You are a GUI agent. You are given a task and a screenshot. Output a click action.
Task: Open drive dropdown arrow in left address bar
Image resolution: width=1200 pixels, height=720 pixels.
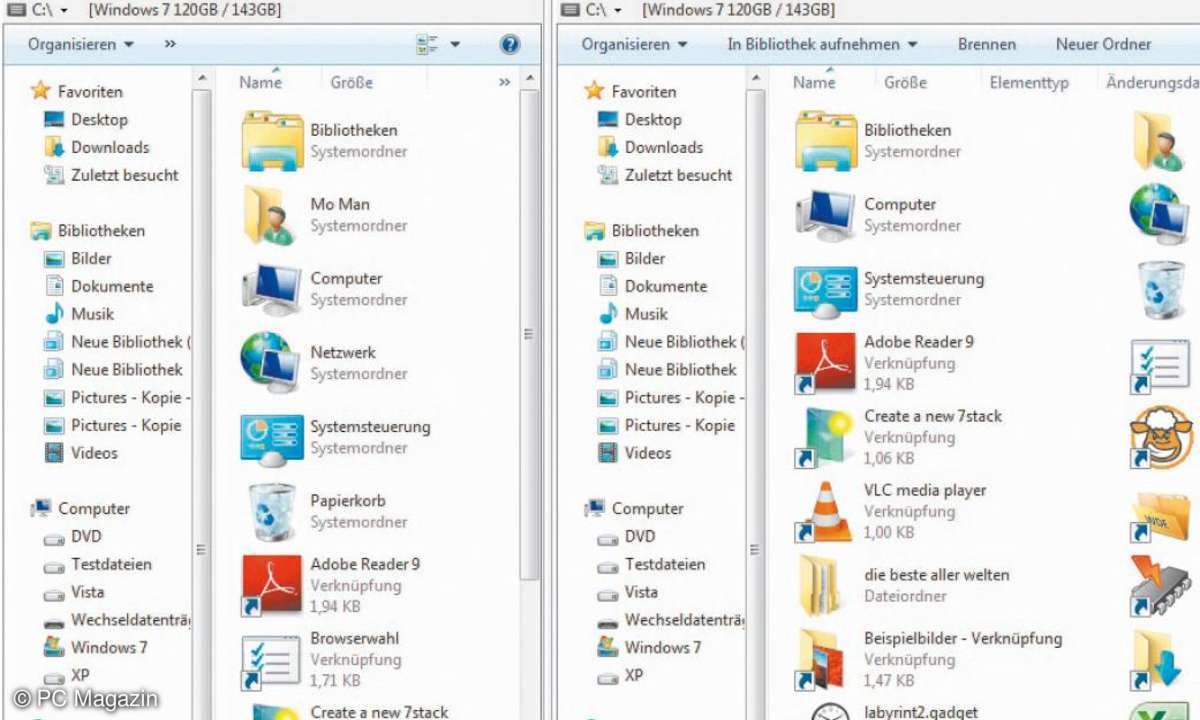click(65, 10)
